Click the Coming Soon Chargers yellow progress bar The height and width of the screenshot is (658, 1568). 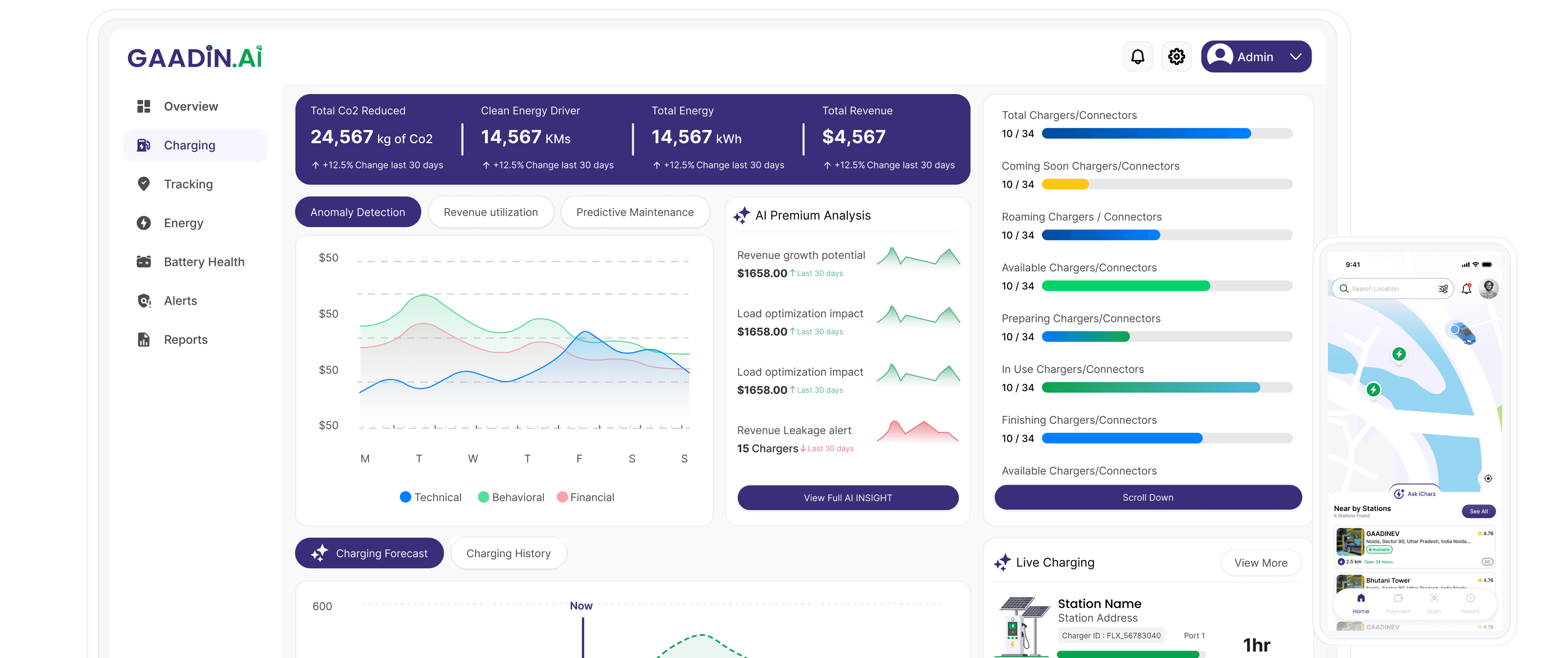pos(1167,185)
